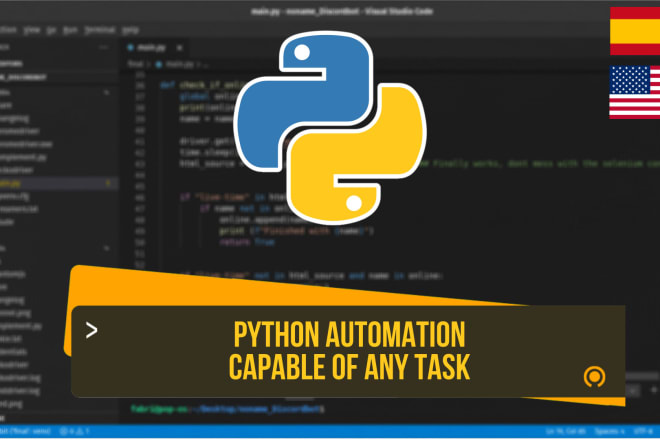Open the Explorer panel's more actions ellipsis

click(103, 48)
